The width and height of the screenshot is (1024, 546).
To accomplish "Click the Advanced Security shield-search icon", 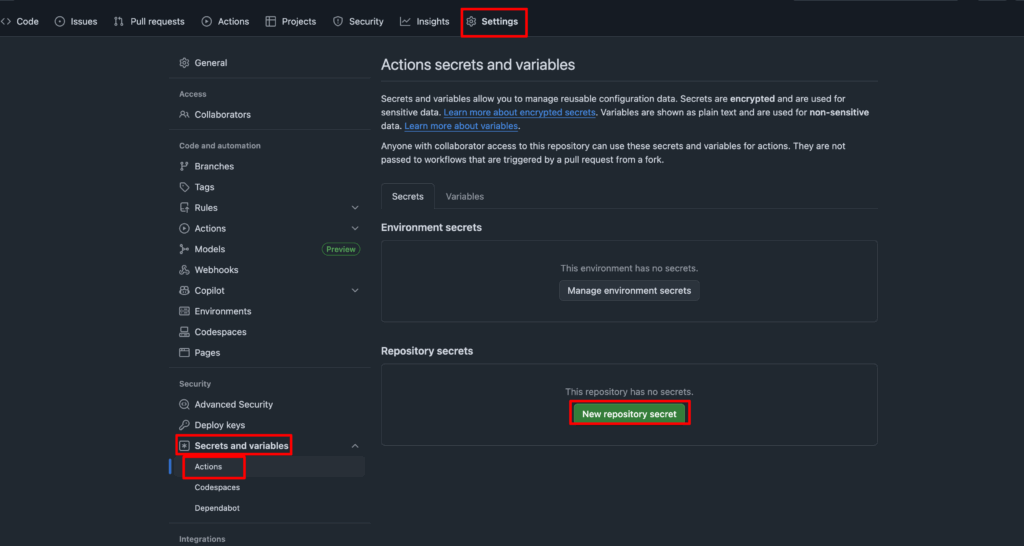I will coord(184,405).
